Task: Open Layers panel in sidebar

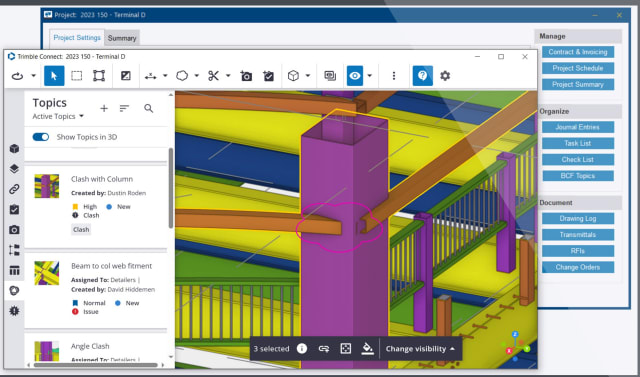Action: (x=14, y=169)
